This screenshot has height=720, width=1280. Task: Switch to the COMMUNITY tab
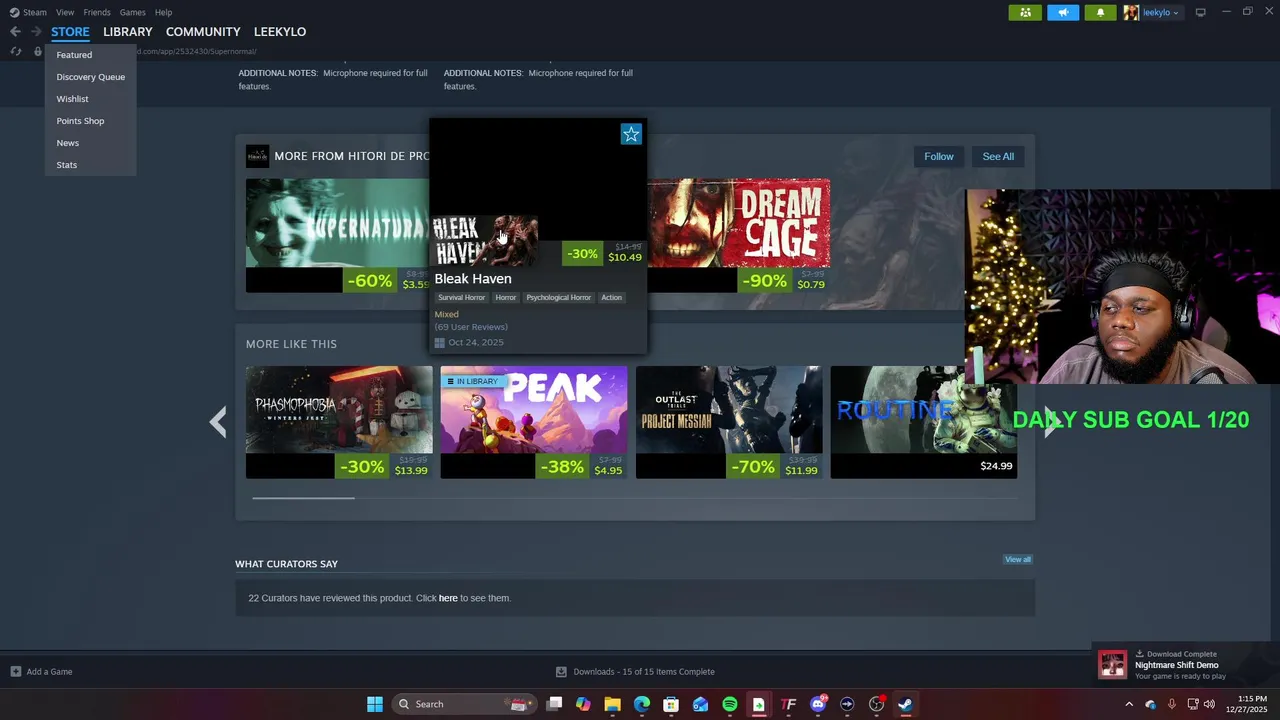(203, 32)
